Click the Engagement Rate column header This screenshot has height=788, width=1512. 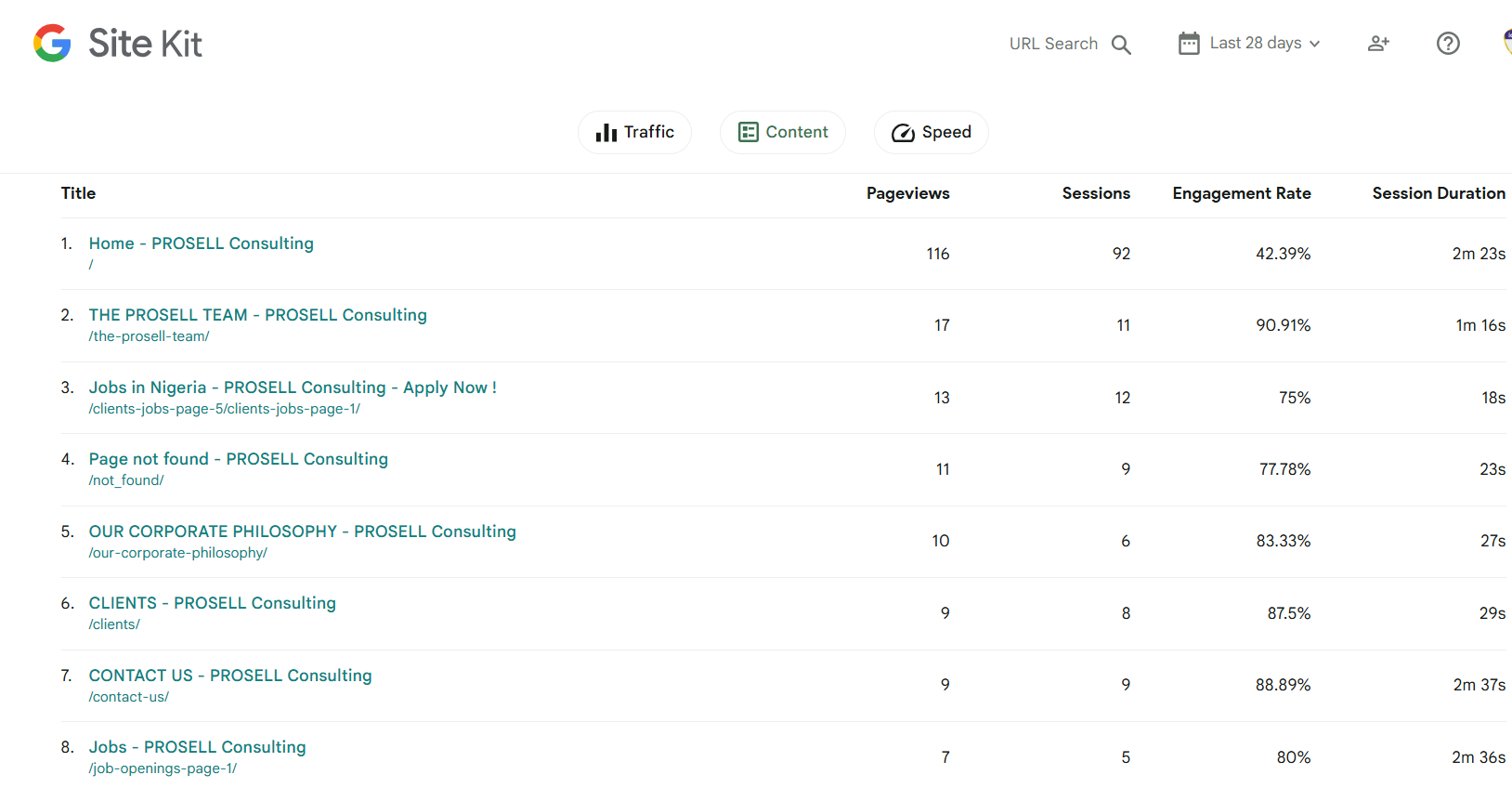[1242, 193]
